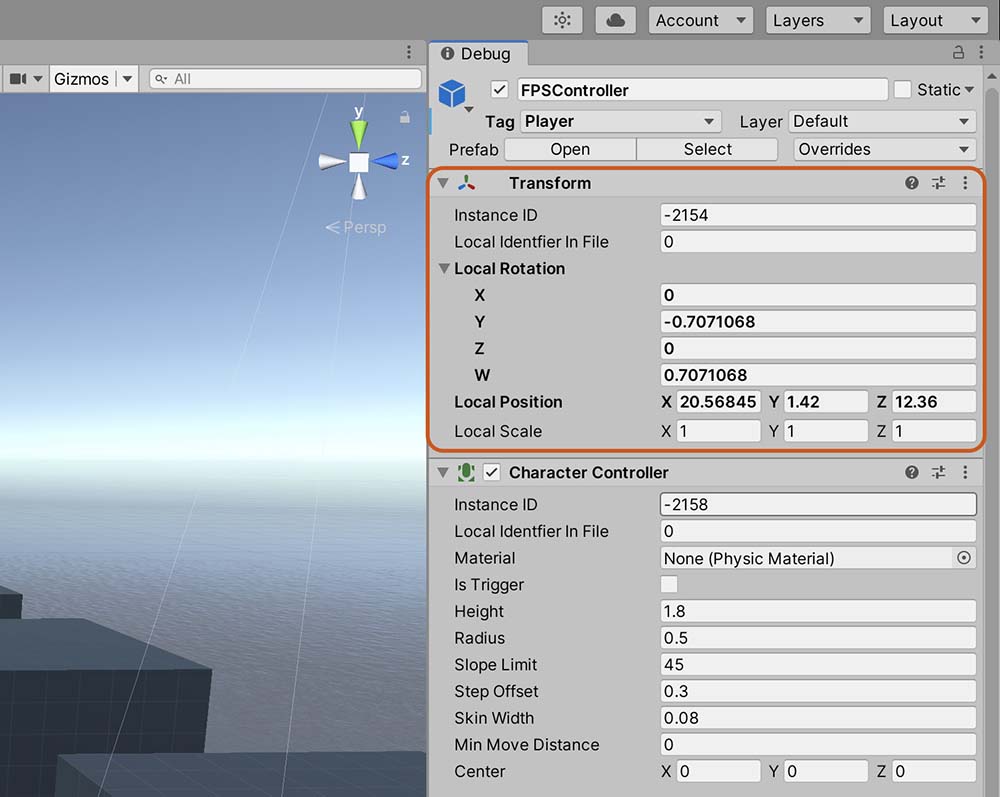Screen dimensions: 1000x797
Task: Click the center cube of orientation gizmo
Action: [359, 162]
